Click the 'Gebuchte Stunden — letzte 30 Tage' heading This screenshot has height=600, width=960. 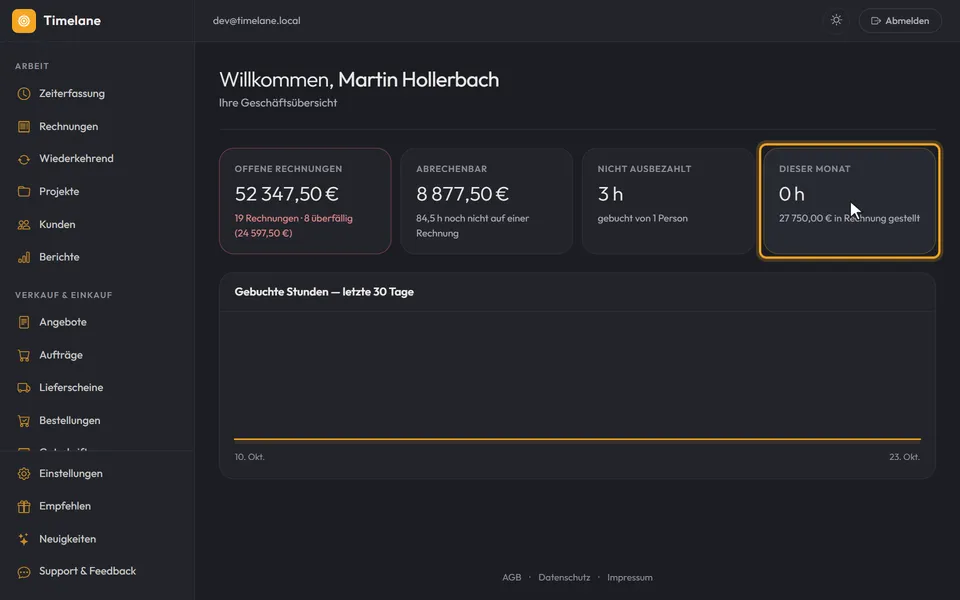click(324, 292)
